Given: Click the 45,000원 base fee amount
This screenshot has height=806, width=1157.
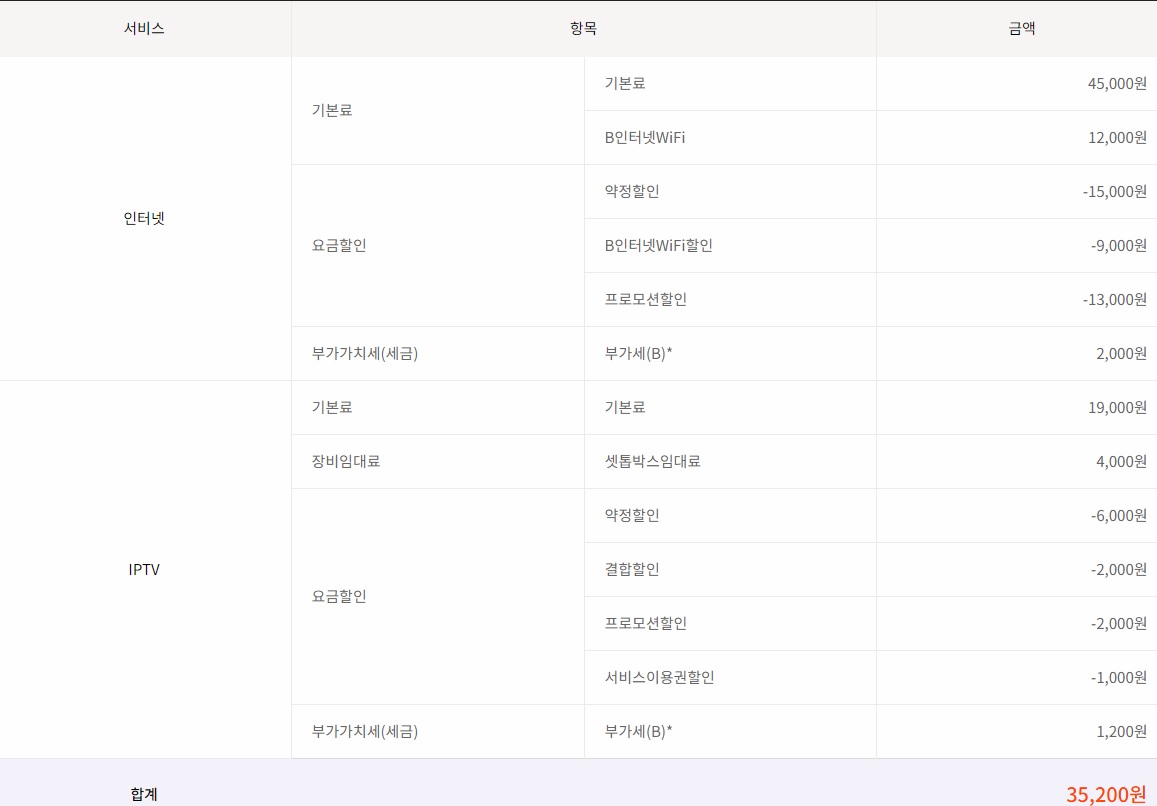Looking at the screenshot, I should [x=1117, y=83].
